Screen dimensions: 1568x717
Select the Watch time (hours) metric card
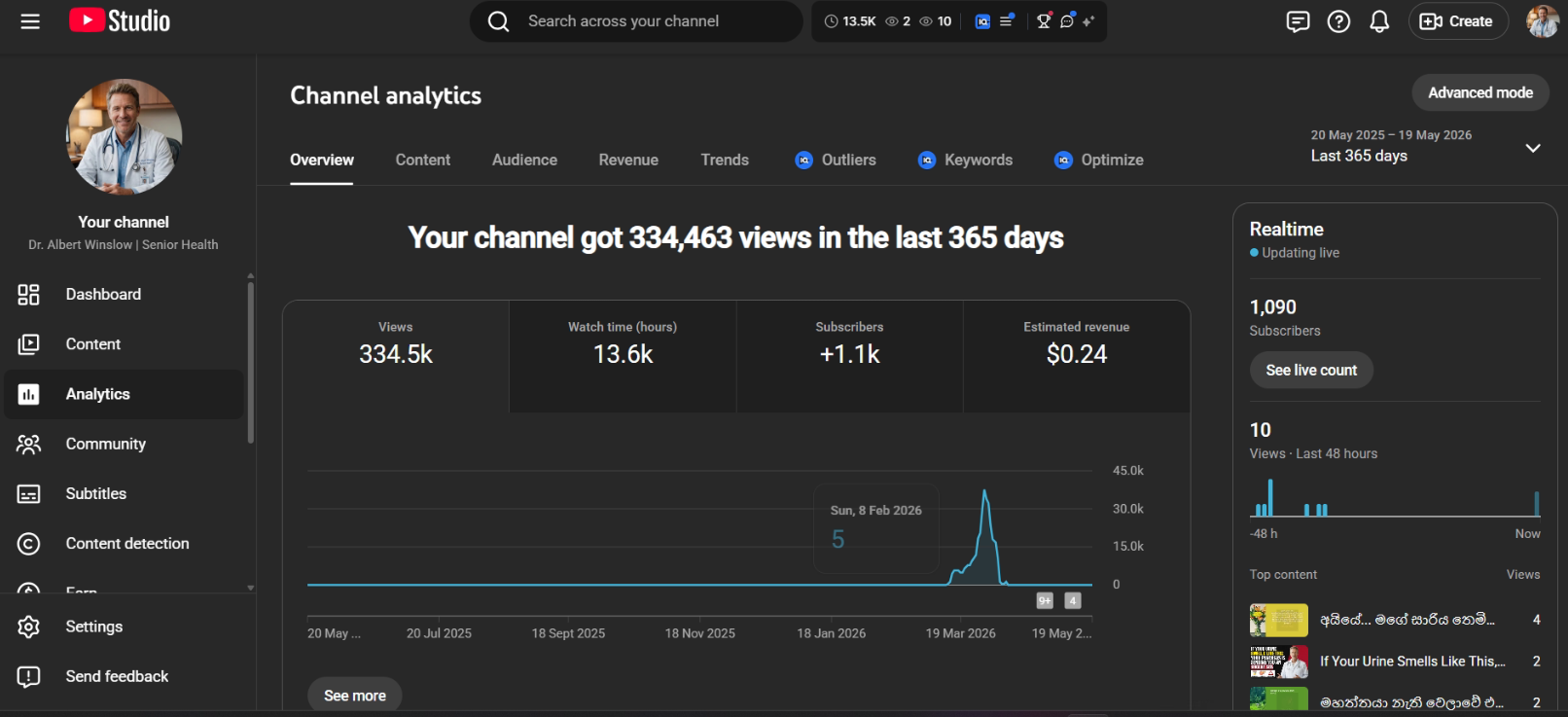point(623,356)
